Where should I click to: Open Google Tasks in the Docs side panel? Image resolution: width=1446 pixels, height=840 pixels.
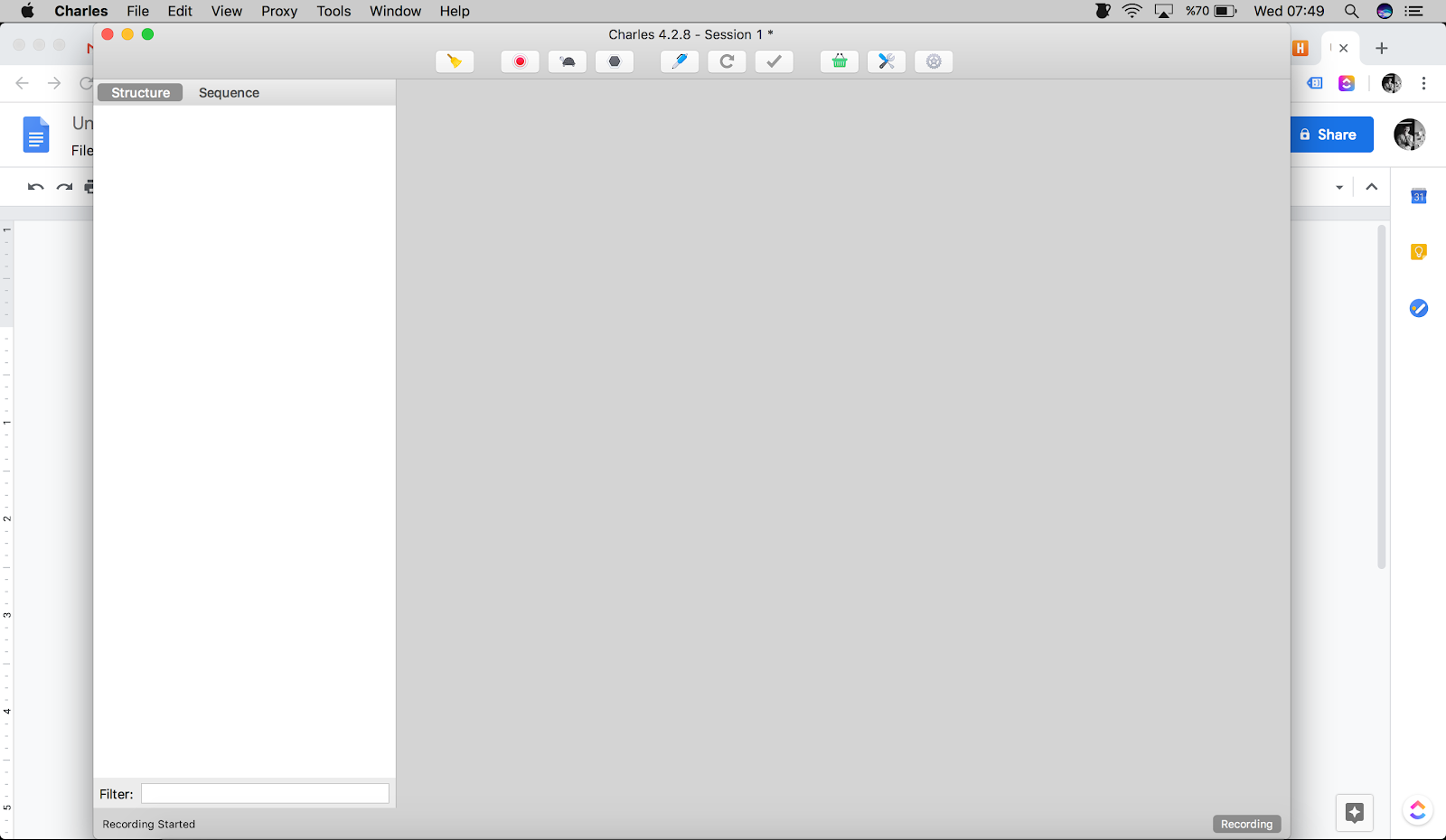tap(1419, 308)
